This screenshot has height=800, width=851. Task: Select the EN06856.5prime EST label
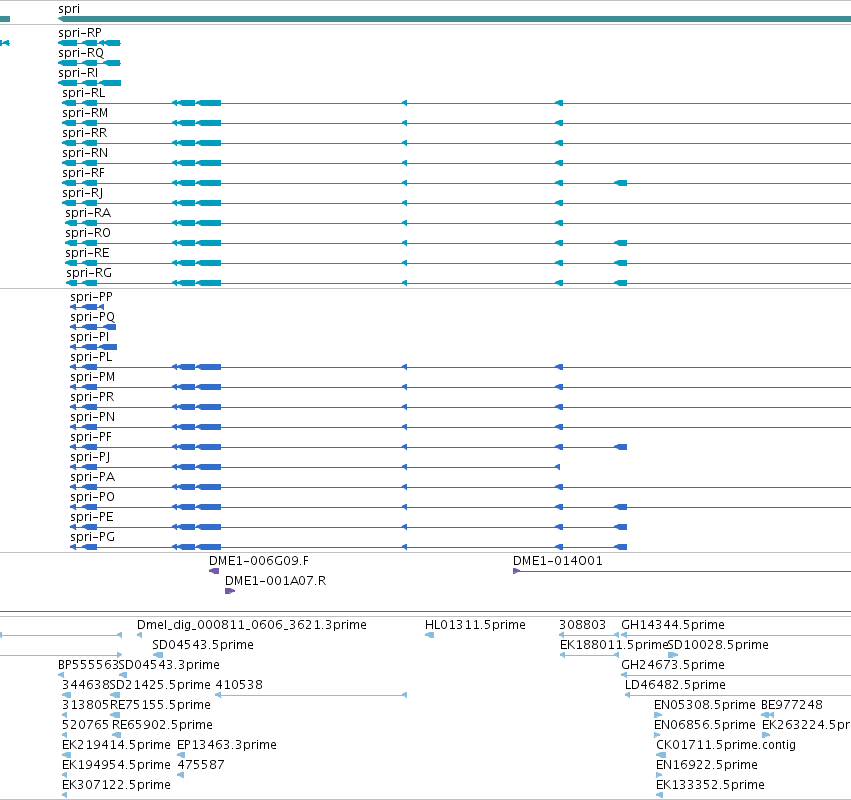[704, 726]
